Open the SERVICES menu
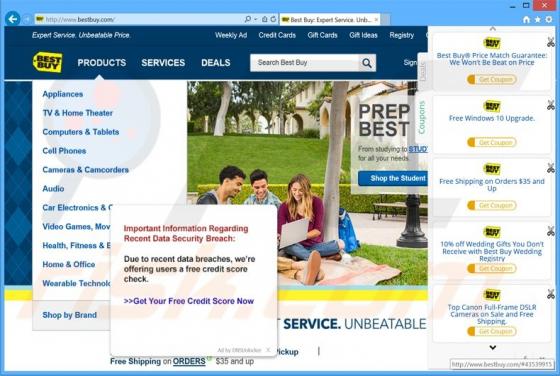 (x=163, y=63)
